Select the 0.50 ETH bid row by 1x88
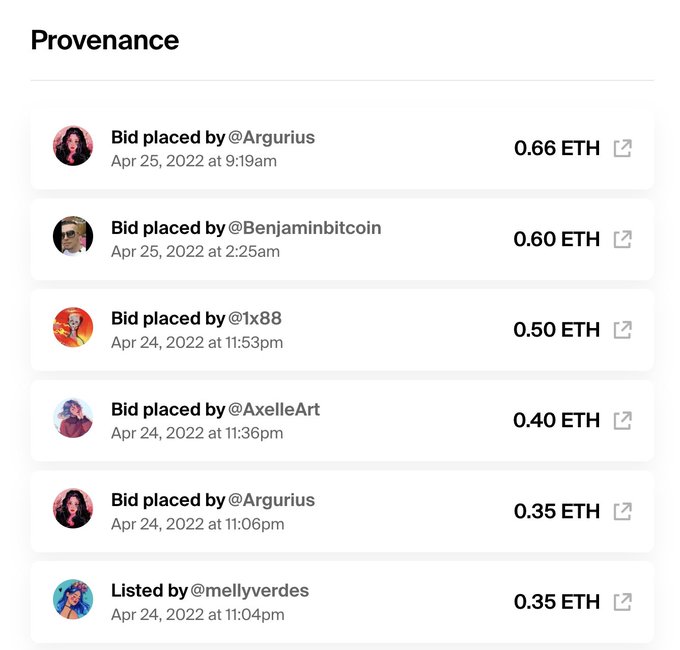 coord(342,330)
